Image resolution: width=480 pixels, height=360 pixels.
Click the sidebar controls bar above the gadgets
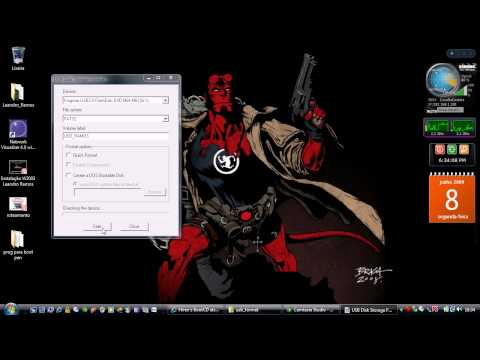tap(461, 53)
